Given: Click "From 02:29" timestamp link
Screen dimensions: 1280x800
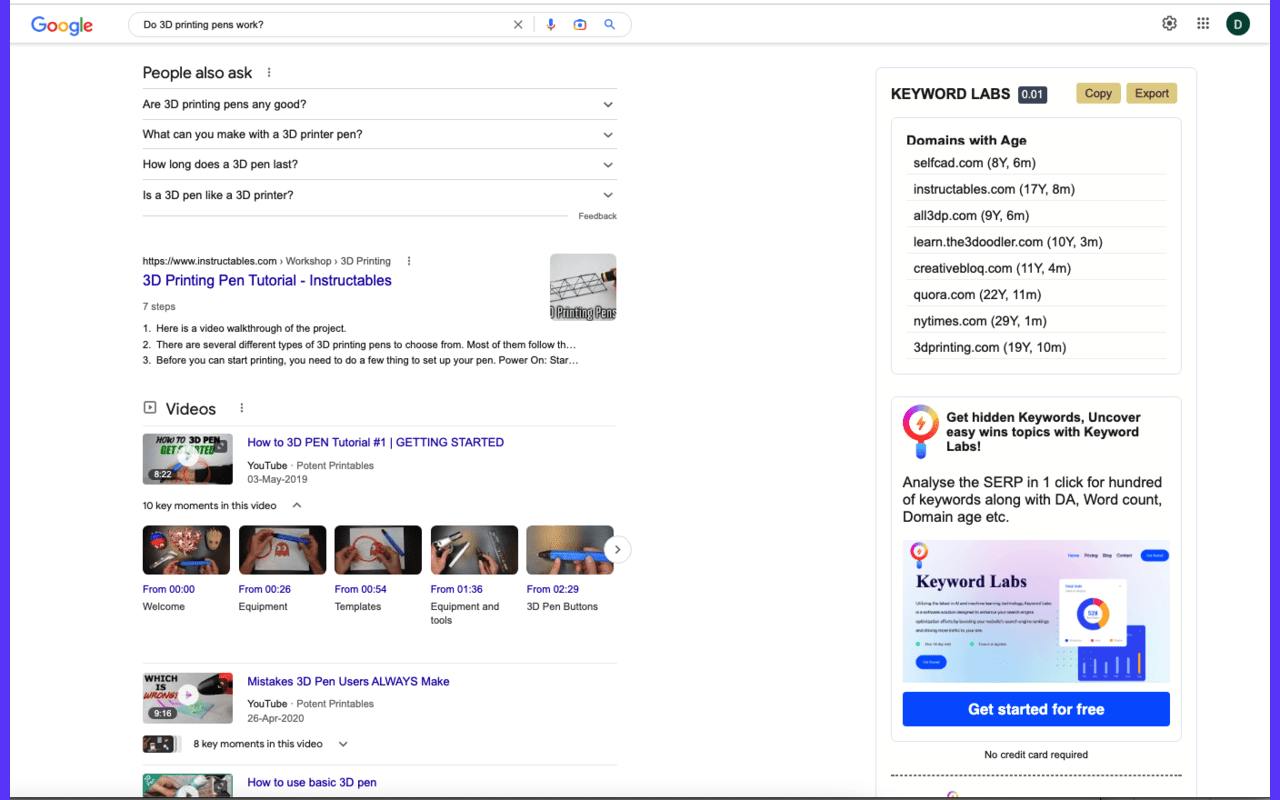Looking at the screenshot, I should point(553,589).
